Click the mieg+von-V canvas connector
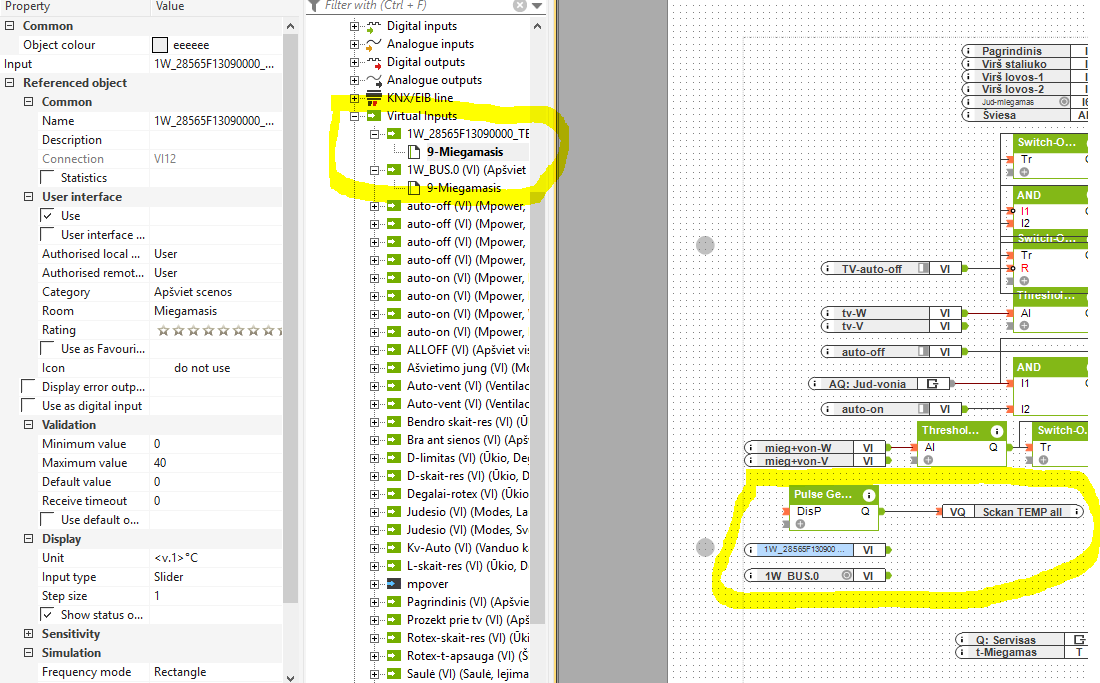The image size is (1100, 683). (x=815, y=461)
